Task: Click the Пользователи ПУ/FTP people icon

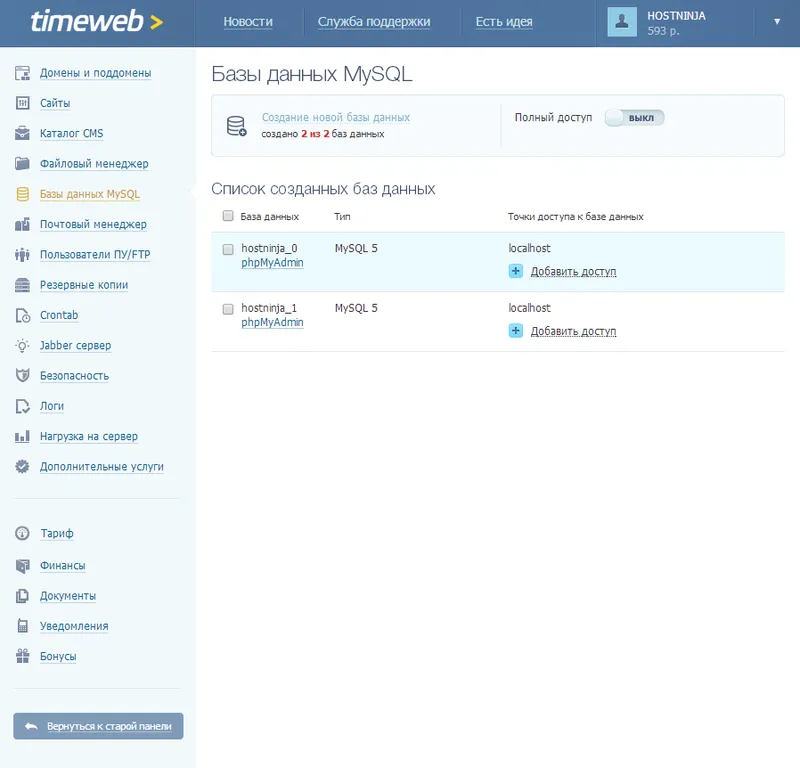Action: 22,254
